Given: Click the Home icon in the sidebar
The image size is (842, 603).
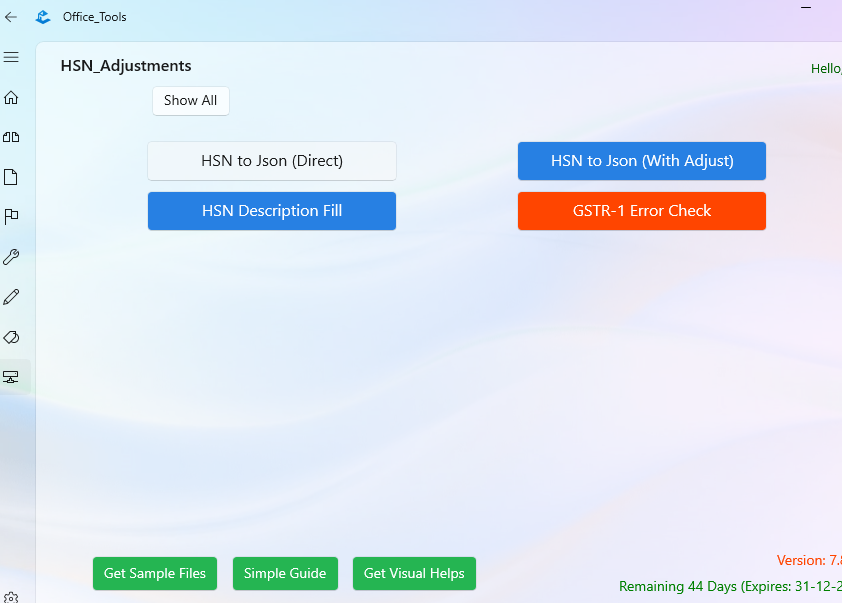Looking at the screenshot, I should click(x=11, y=97).
